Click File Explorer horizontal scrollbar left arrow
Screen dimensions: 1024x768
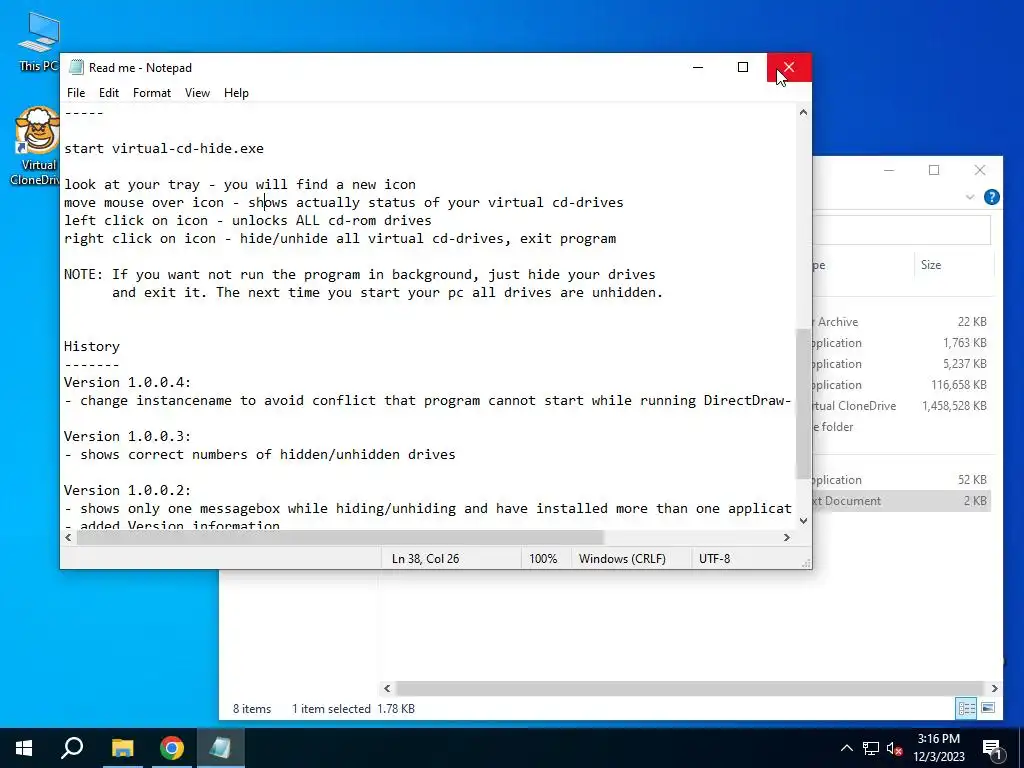(387, 688)
